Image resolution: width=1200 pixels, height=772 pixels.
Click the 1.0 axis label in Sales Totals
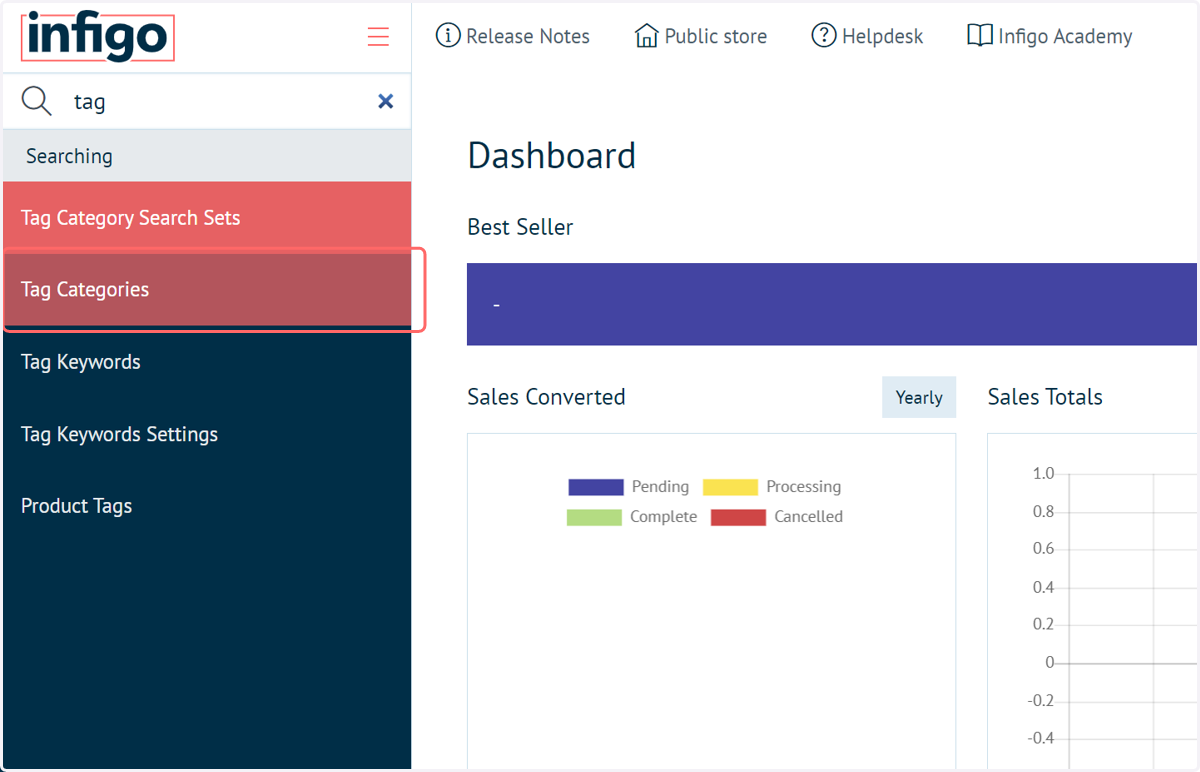pos(1043,473)
